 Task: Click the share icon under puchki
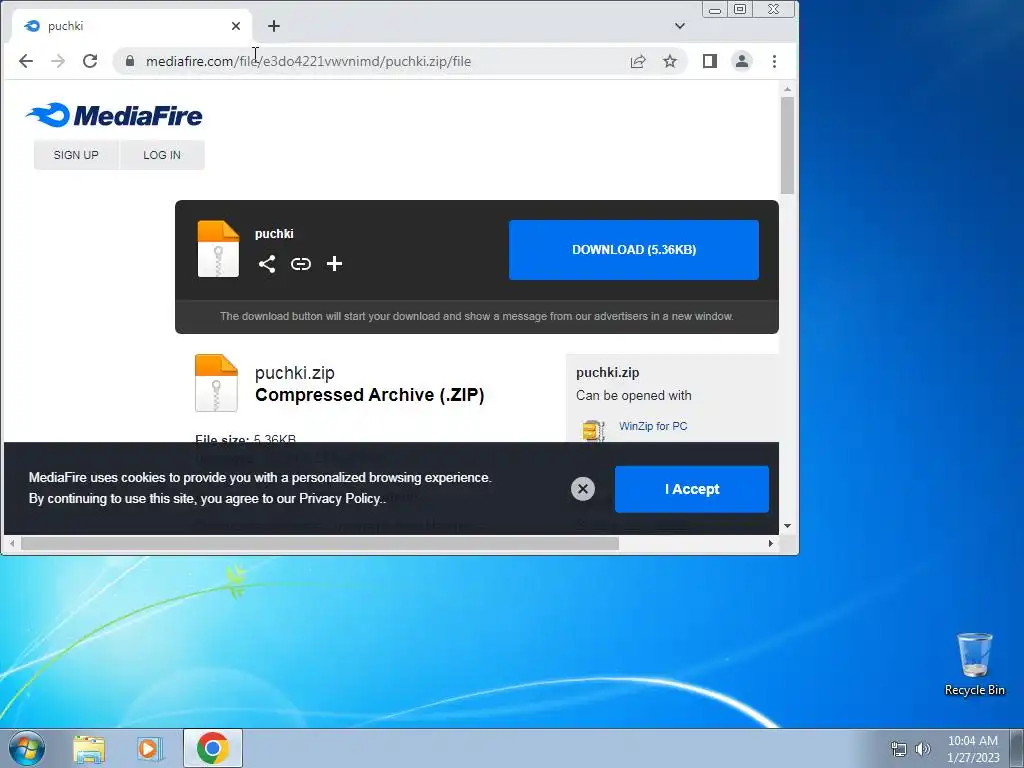pos(266,264)
